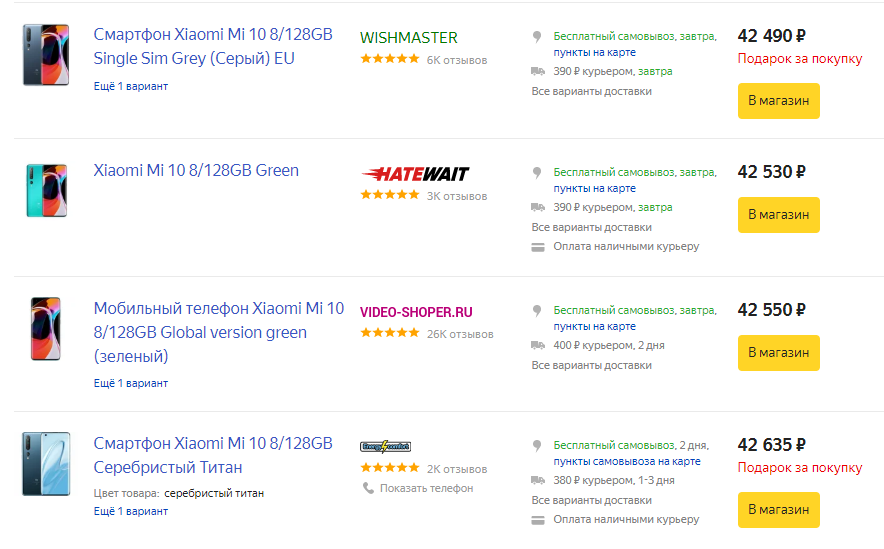The height and width of the screenshot is (549, 884).
Task: Open Смартфон Xiaomi Mi 10 Single Sim Grey title
Action: tap(213, 46)
